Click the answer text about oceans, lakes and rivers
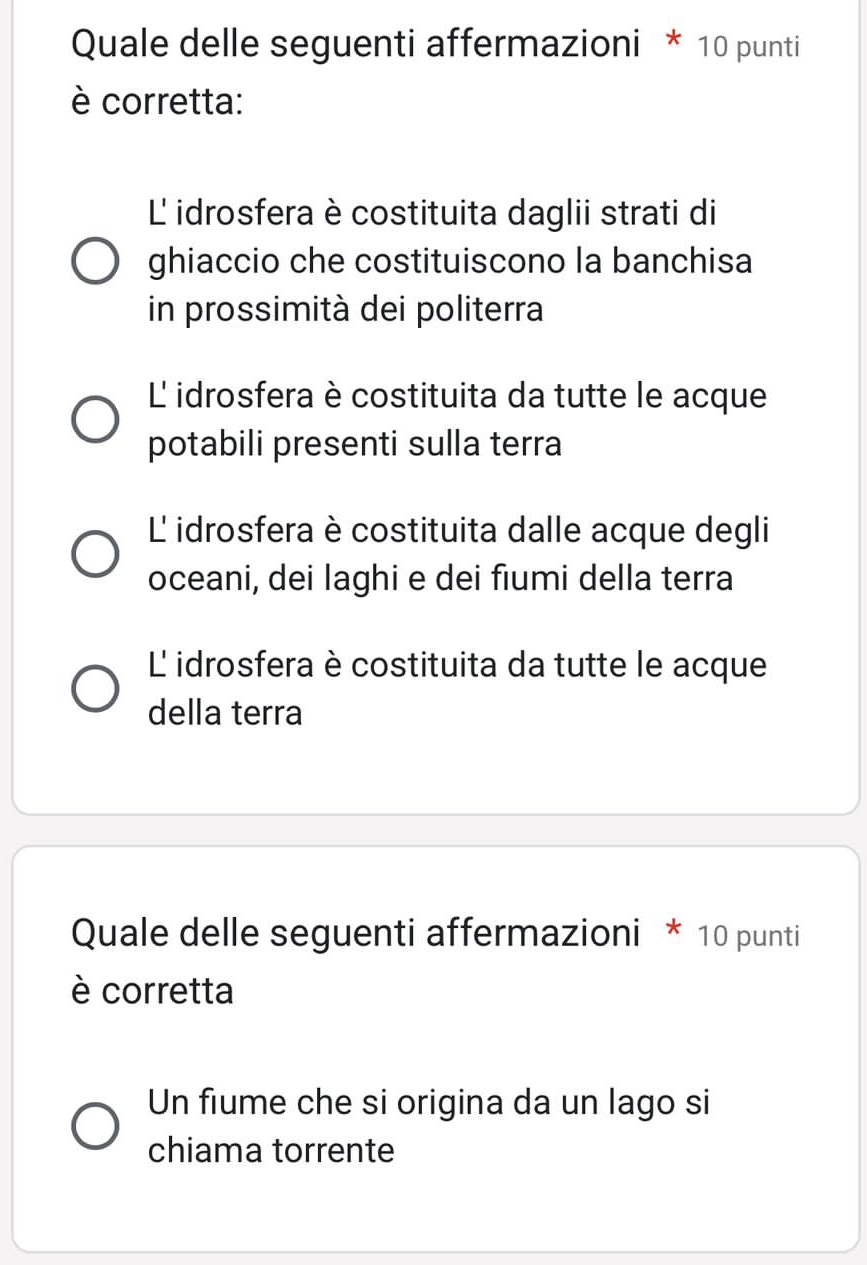This screenshot has width=867, height=1265. [x=458, y=552]
